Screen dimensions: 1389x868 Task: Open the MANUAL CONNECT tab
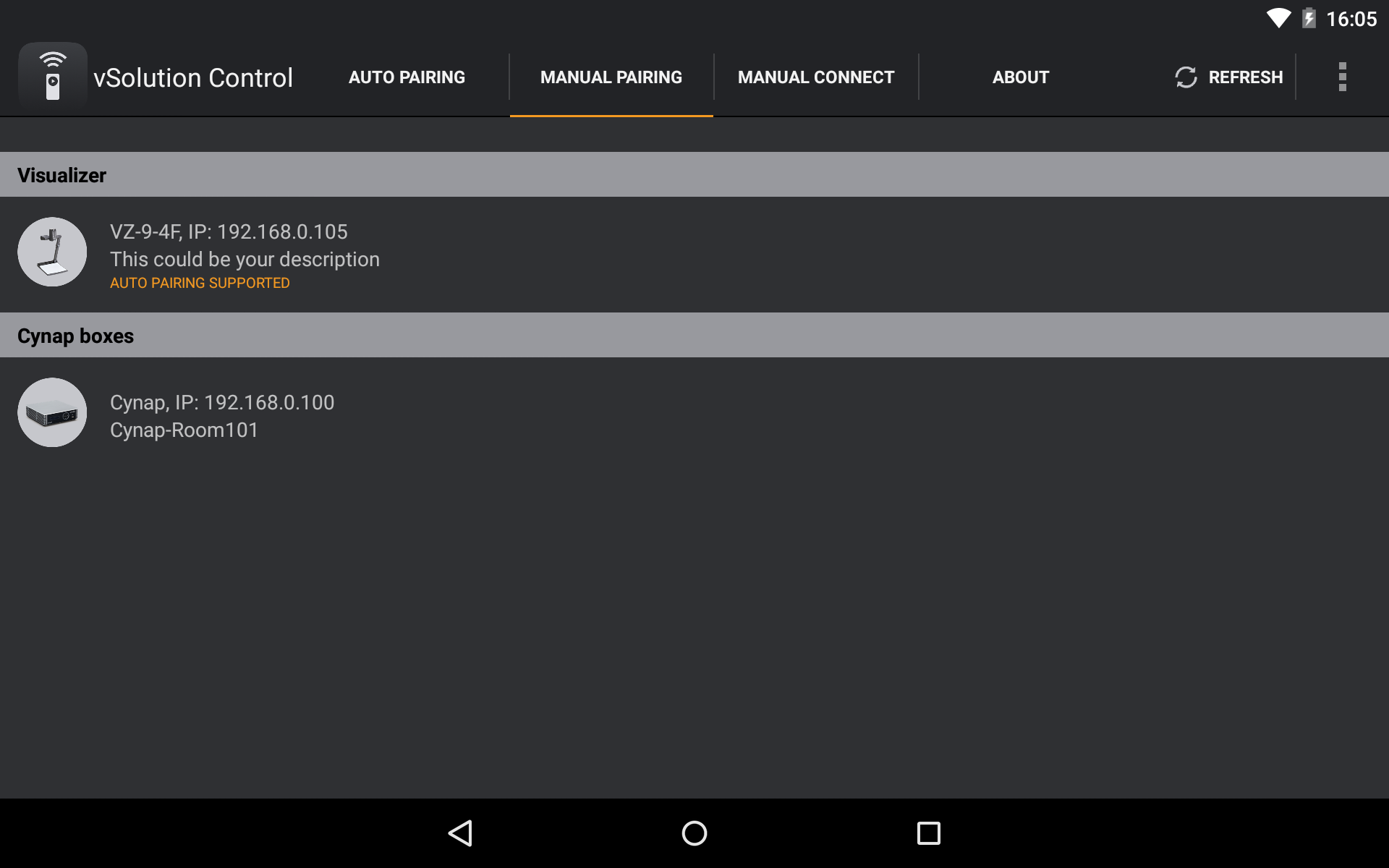(815, 77)
